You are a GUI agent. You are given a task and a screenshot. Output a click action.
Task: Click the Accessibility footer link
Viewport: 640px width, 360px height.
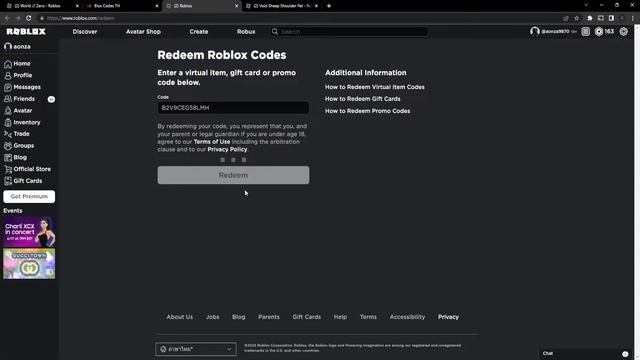(x=407, y=317)
